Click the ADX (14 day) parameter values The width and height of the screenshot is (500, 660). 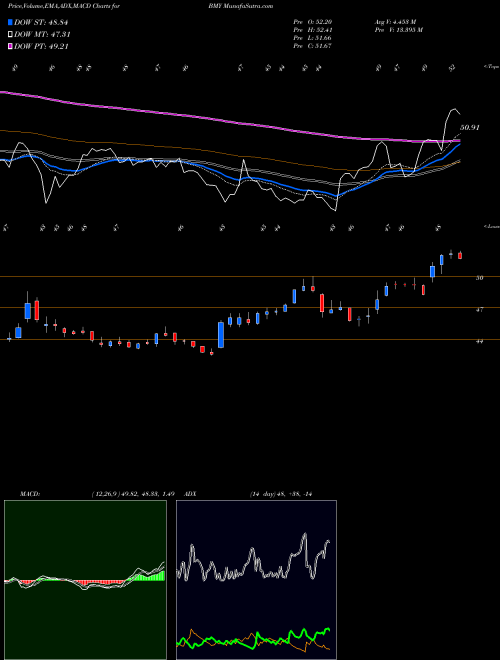(280, 494)
